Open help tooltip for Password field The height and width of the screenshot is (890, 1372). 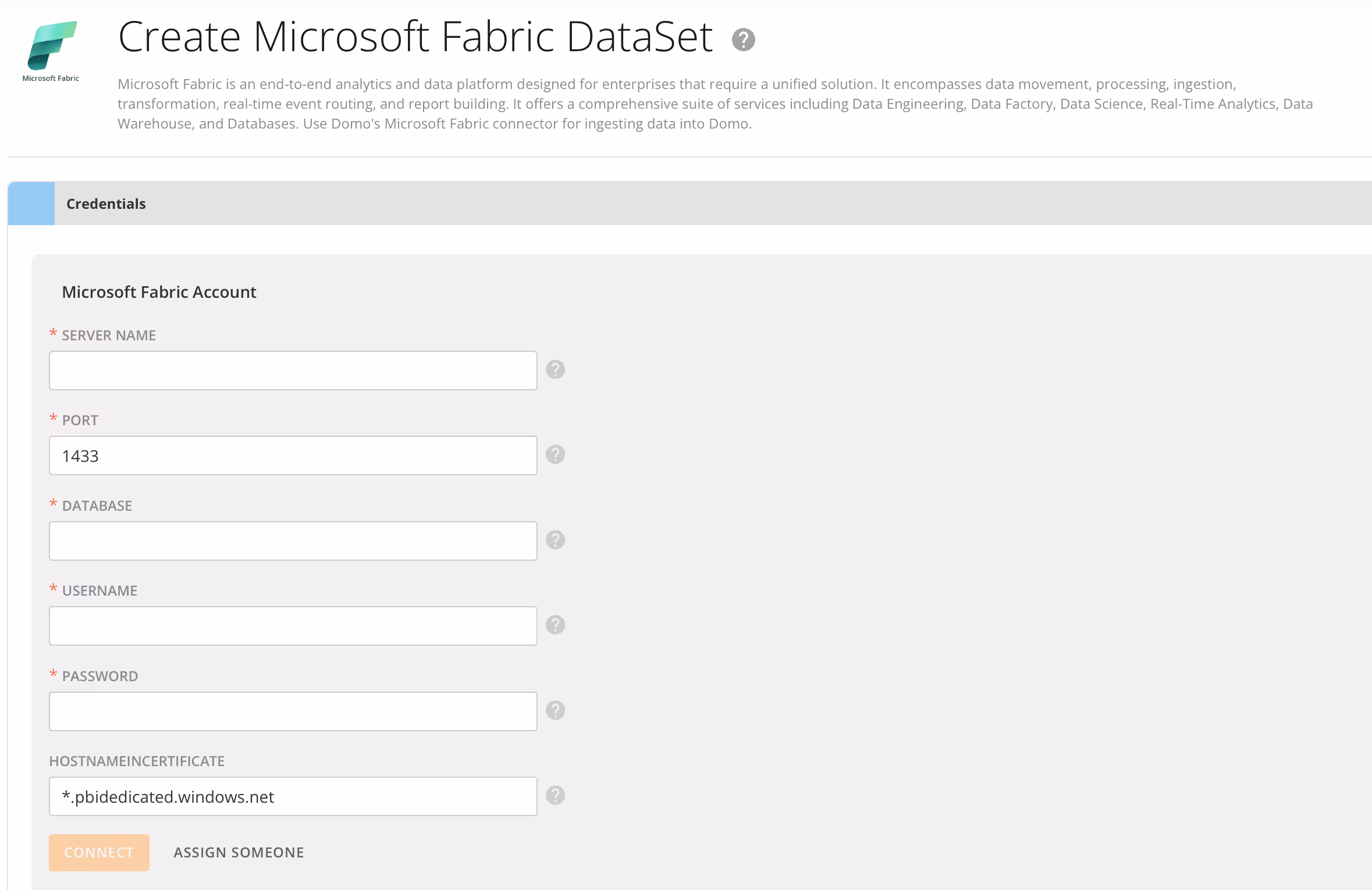(555, 710)
